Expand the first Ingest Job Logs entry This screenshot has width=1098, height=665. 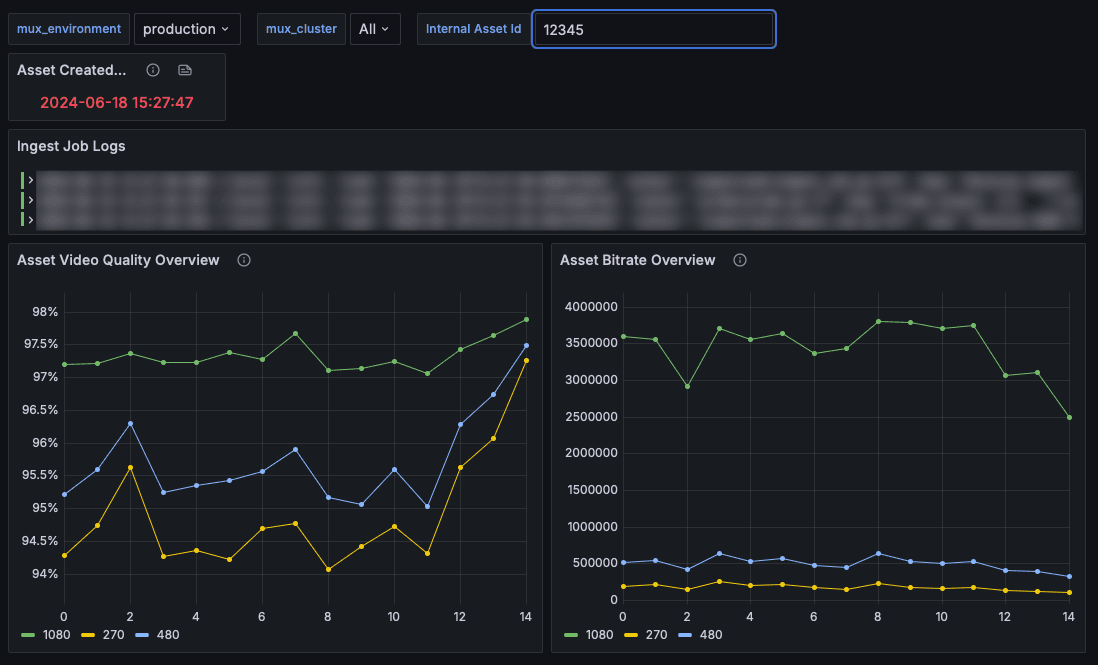pyautogui.click(x=30, y=178)
